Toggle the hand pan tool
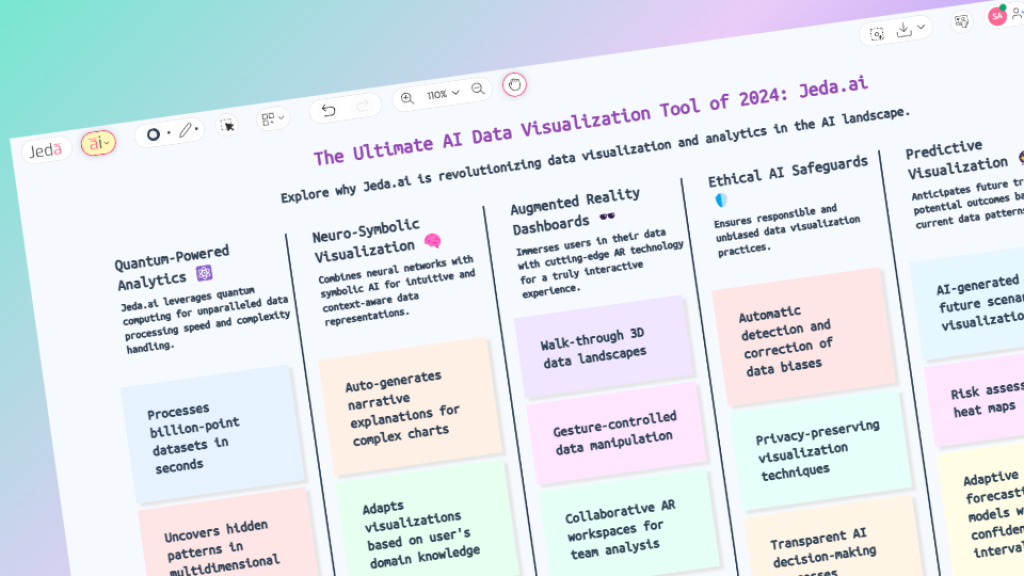Screen dimensions: 1024x576 [514, 84]
